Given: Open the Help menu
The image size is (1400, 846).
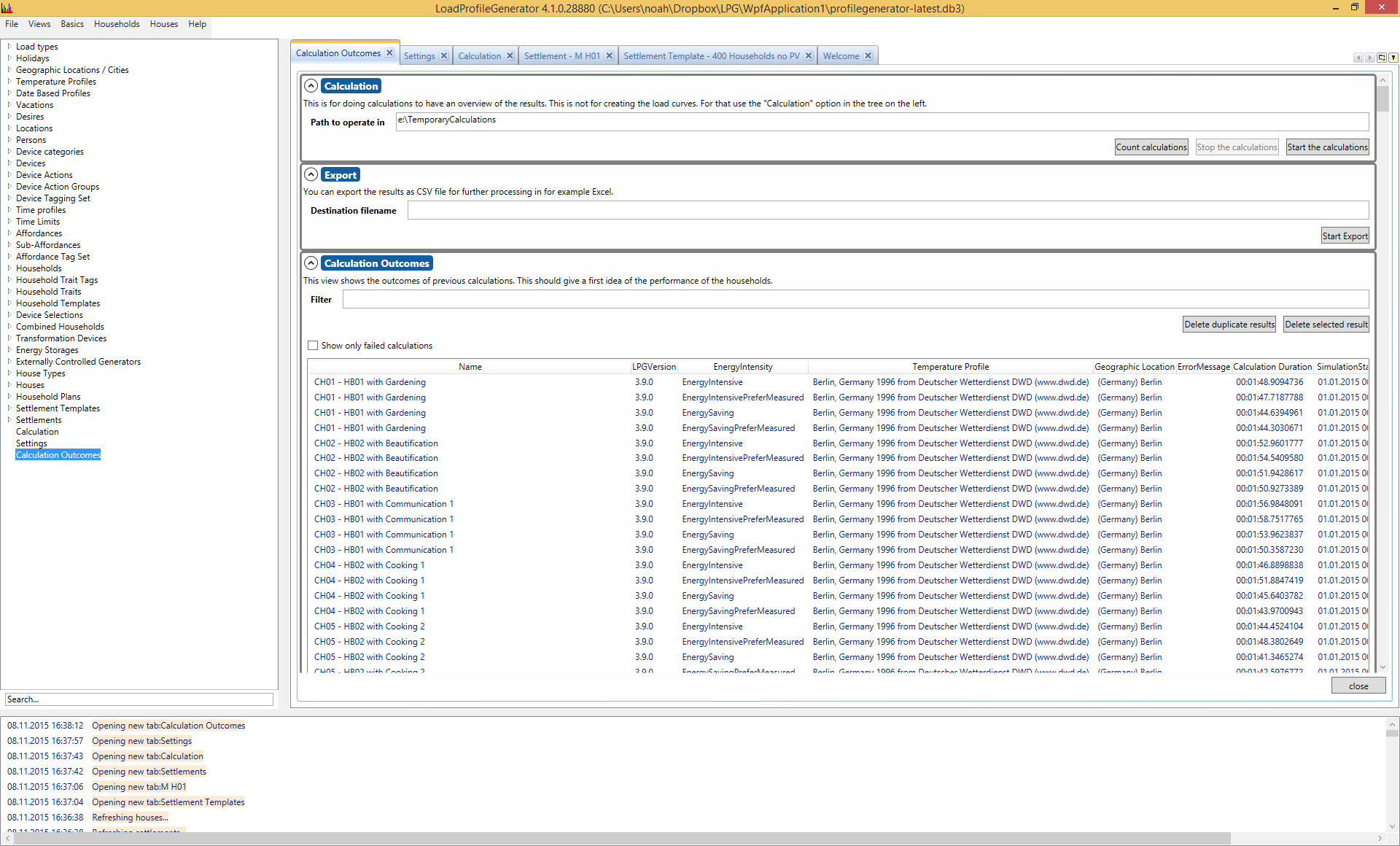Looking at the screenshot, I should (x=198, y=24).
